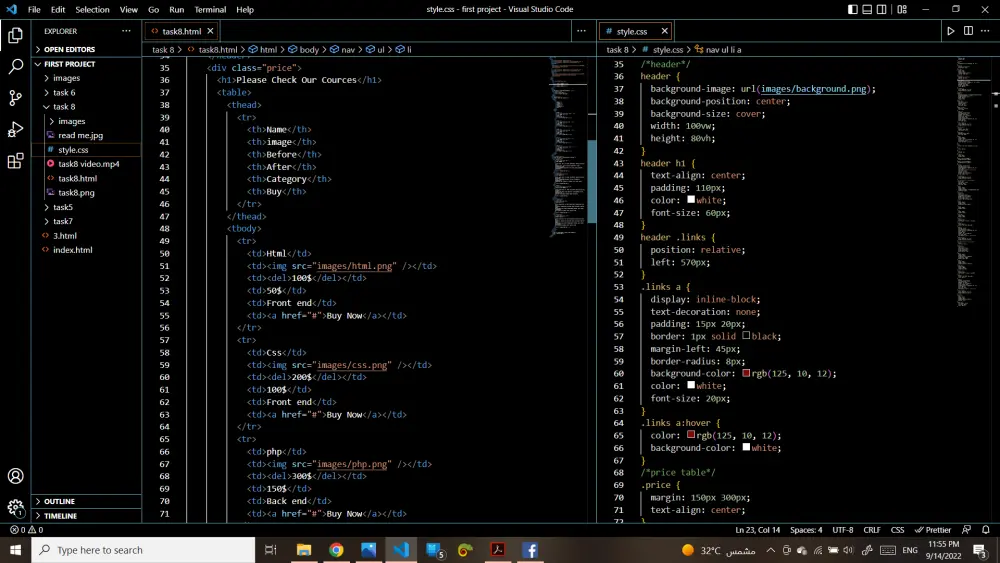Image resolution: width=1000 pixels, height=563 pixels.
Task: Open the Extensions view
Action: [15, 160]
